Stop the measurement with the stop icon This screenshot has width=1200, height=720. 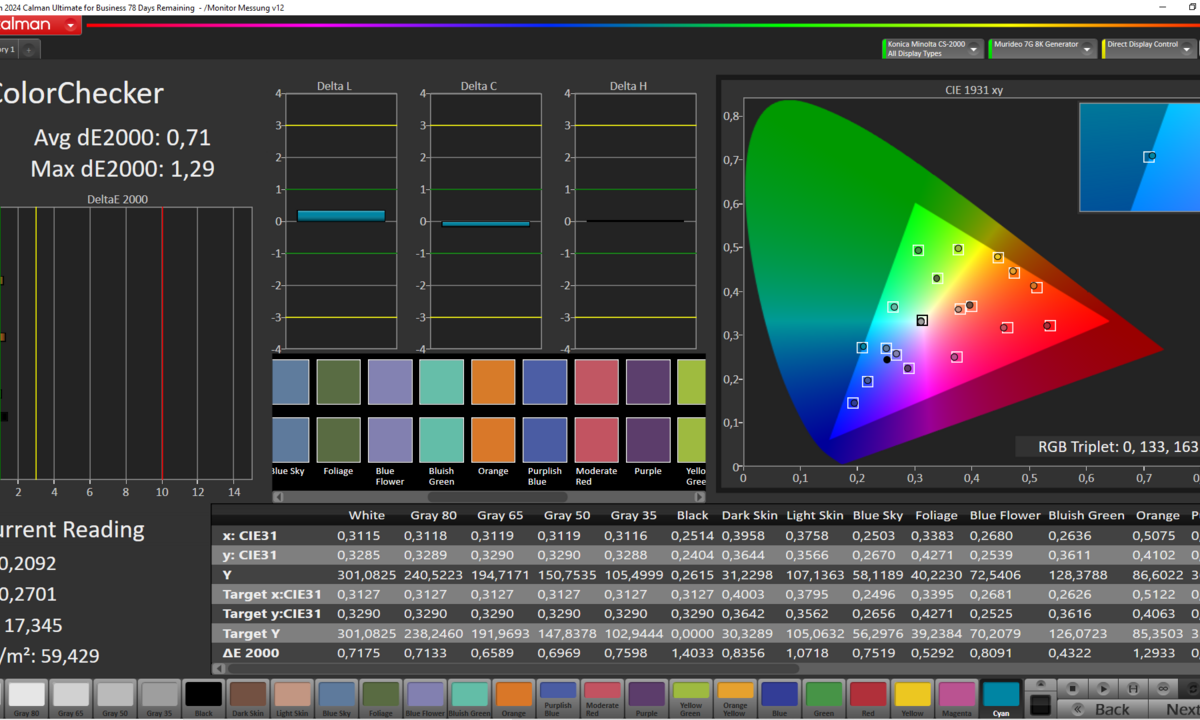[x=1072, y=688]
